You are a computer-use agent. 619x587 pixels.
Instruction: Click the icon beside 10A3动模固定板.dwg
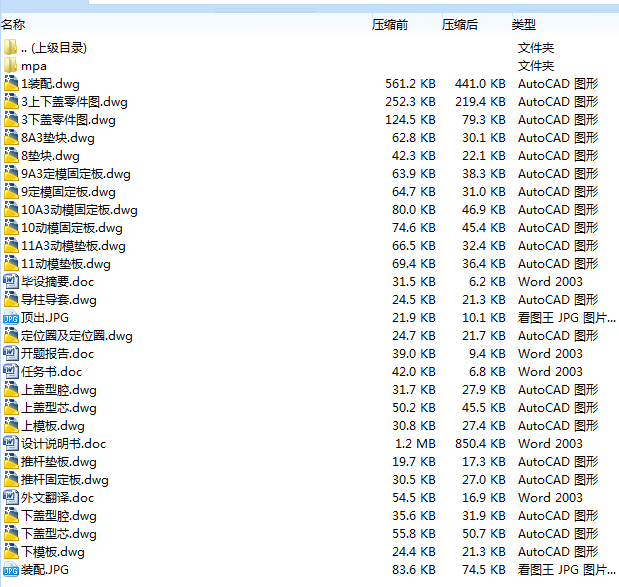click(x=11, y=210)
